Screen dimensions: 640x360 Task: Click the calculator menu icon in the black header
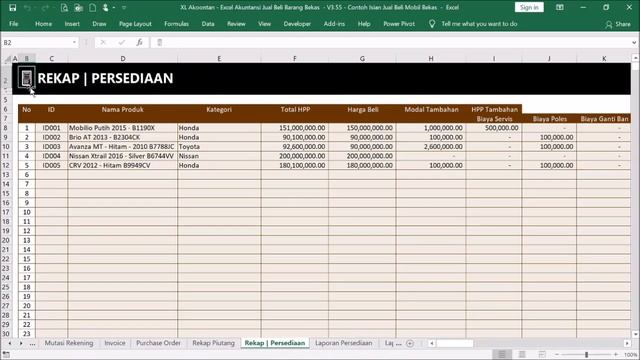coord(27,78)
